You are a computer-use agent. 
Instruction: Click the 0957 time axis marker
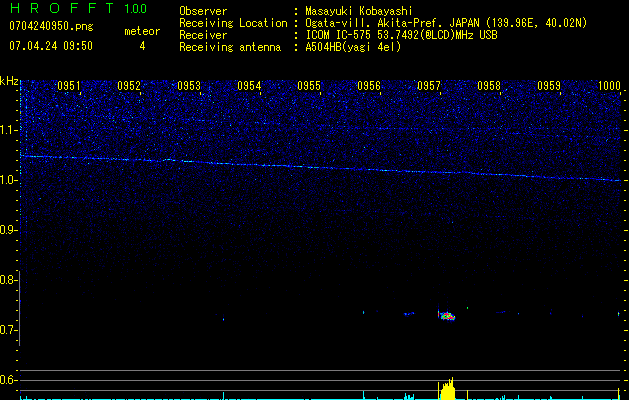(x=429, y=86)
